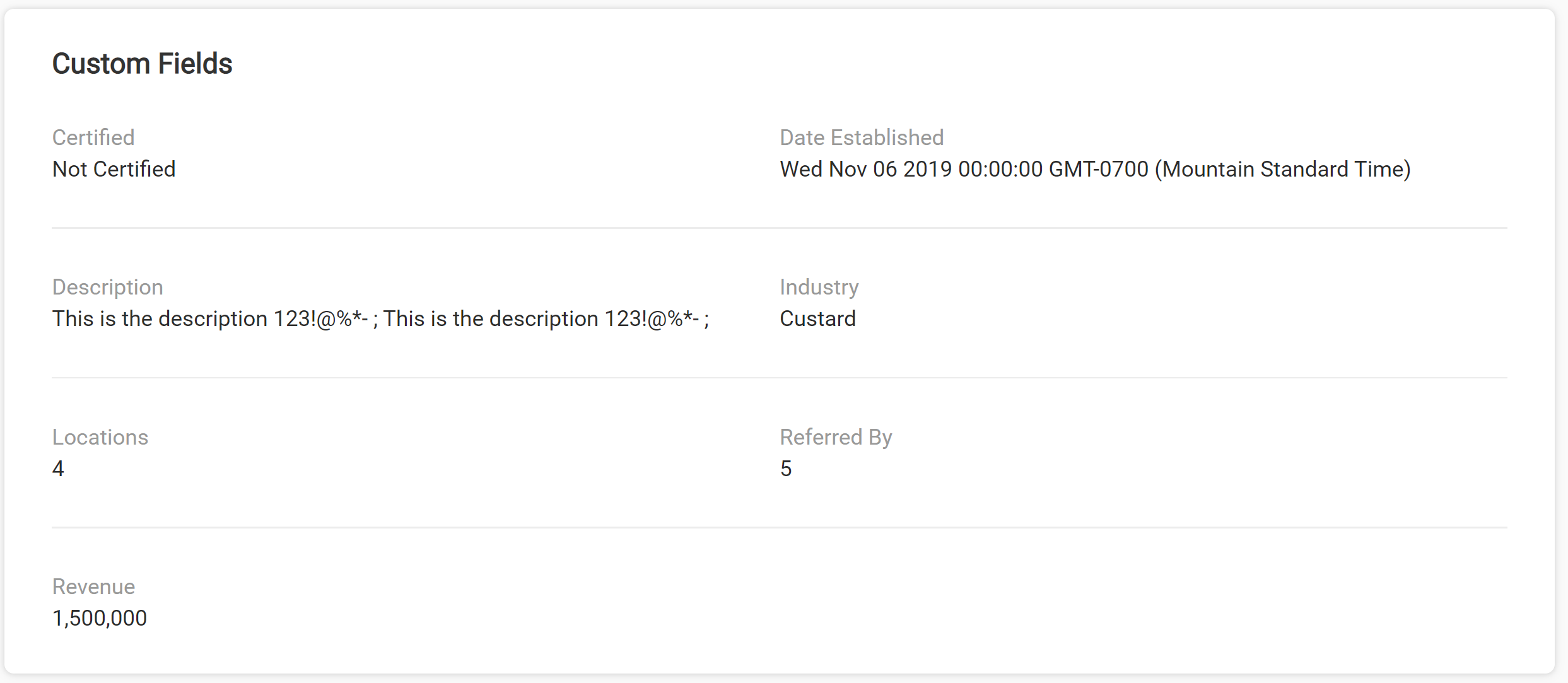1568x683 pixels.
Task: Click the 1,500,000 revenue value
Action: [100, 618]
